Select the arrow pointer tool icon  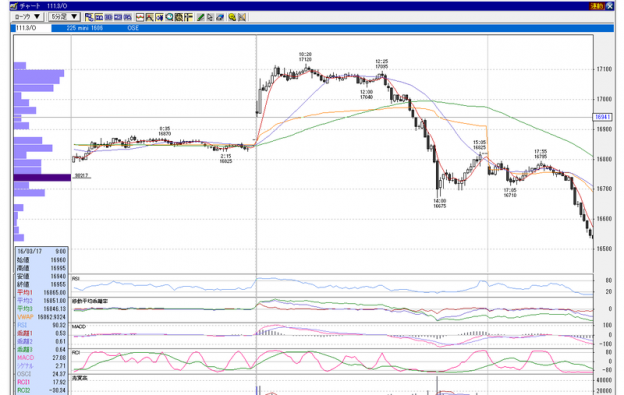pyautogui.click(x=210, y=17)
